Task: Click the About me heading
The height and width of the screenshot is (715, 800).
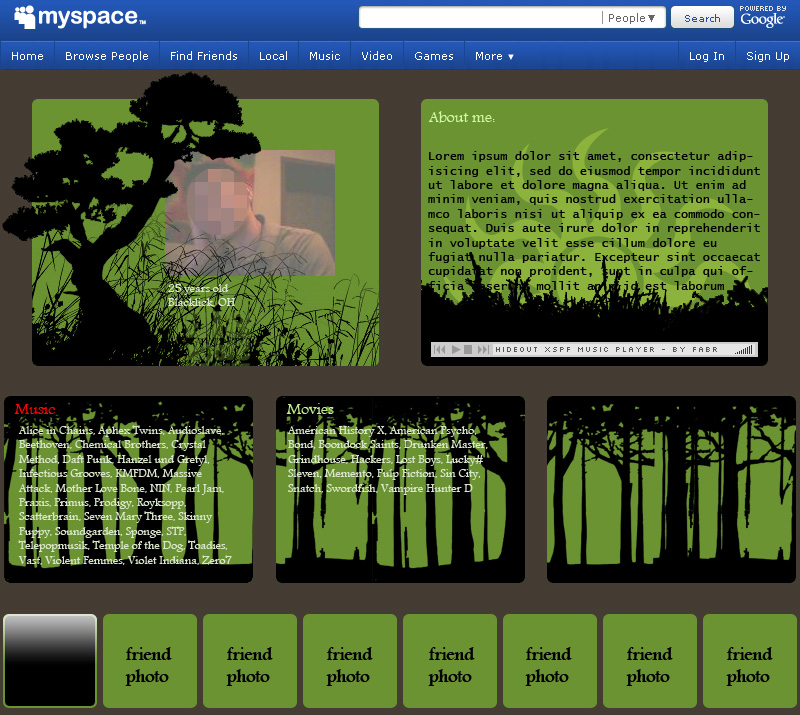Action: [x=462, y=117]
